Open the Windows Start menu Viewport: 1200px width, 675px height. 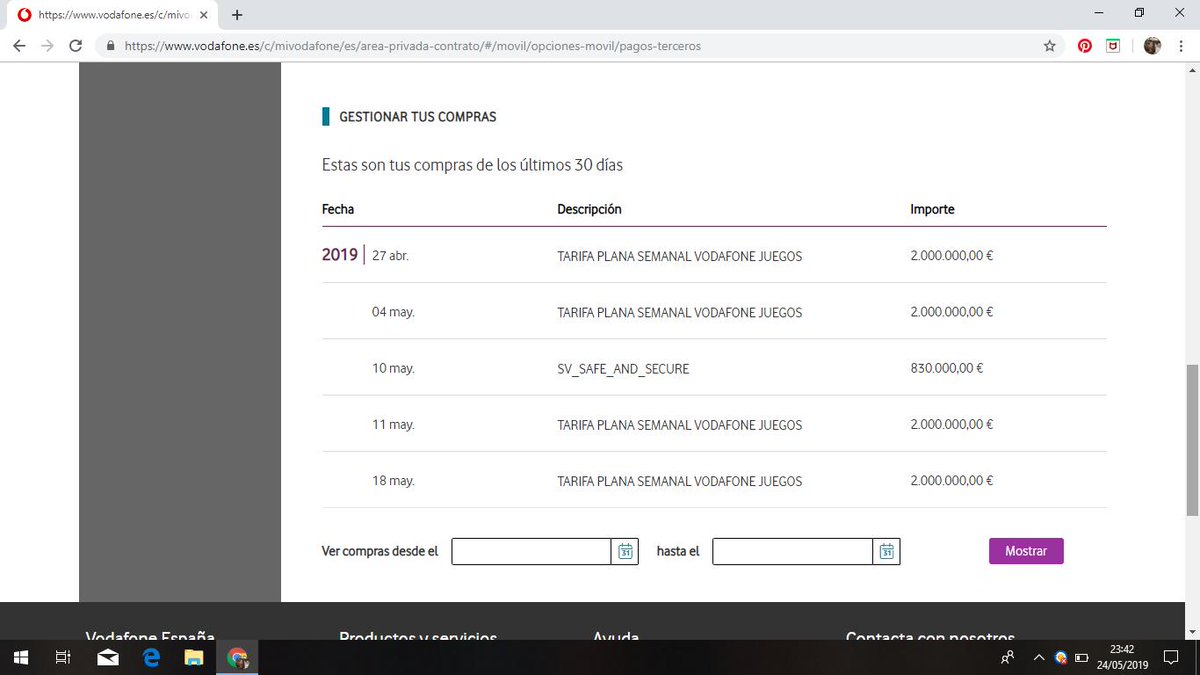click(21, 658)
